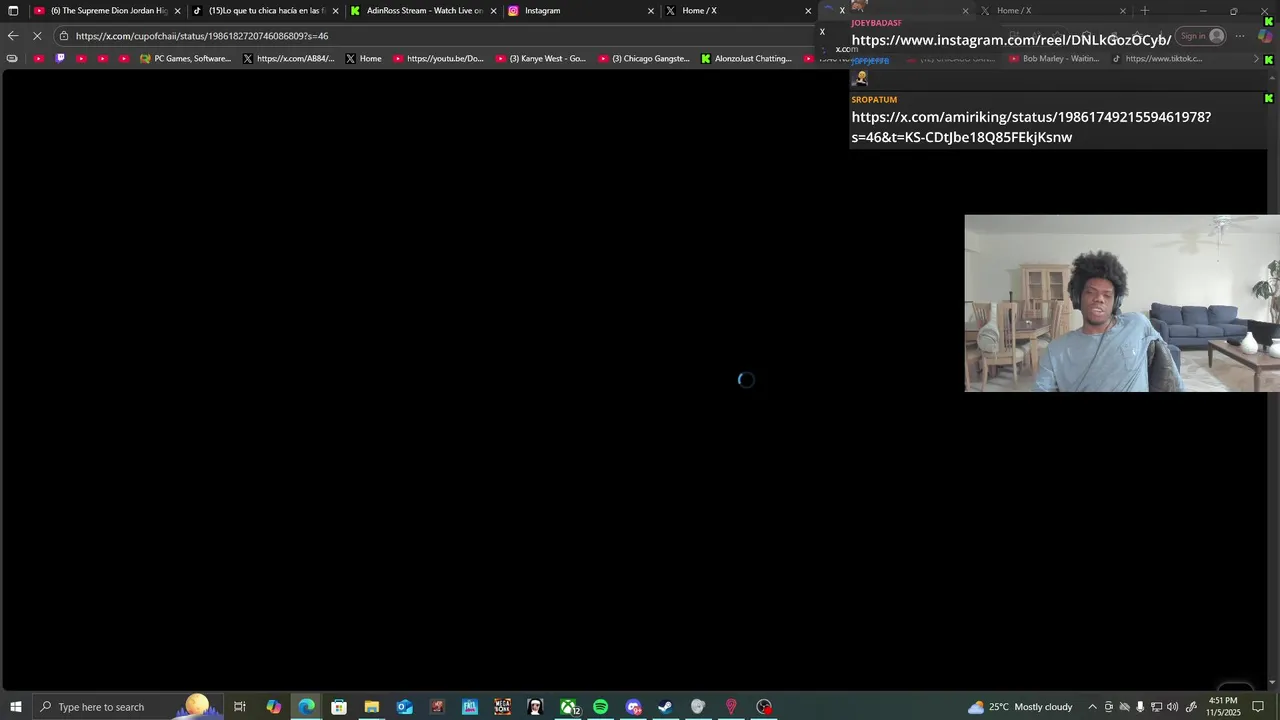Image resolution: width=1280 pixels, height=720 pixels.
Task: Go back to the previous page
Action: [x=13, y=36]
